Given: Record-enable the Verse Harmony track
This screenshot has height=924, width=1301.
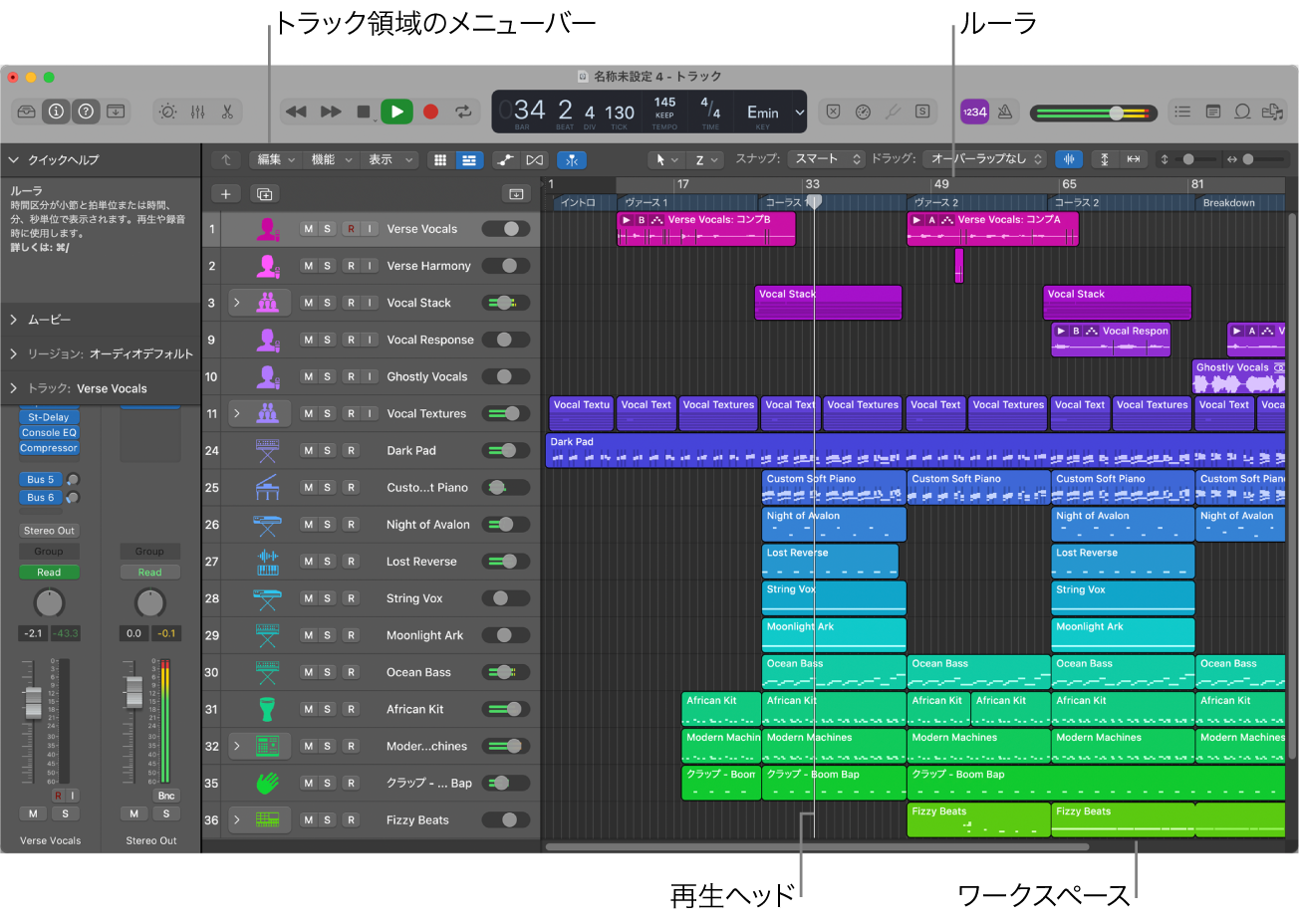Looking at the screenshot, I should point(351,266).
